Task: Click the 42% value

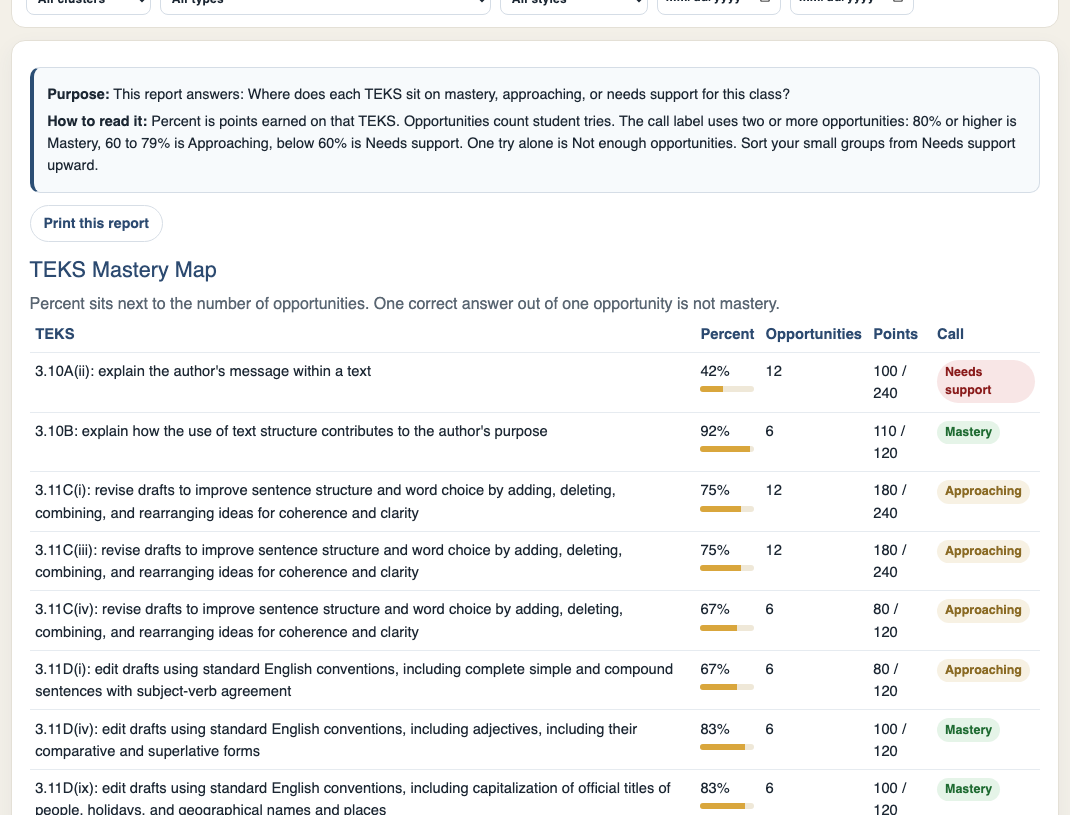Action: pos(714,371)
